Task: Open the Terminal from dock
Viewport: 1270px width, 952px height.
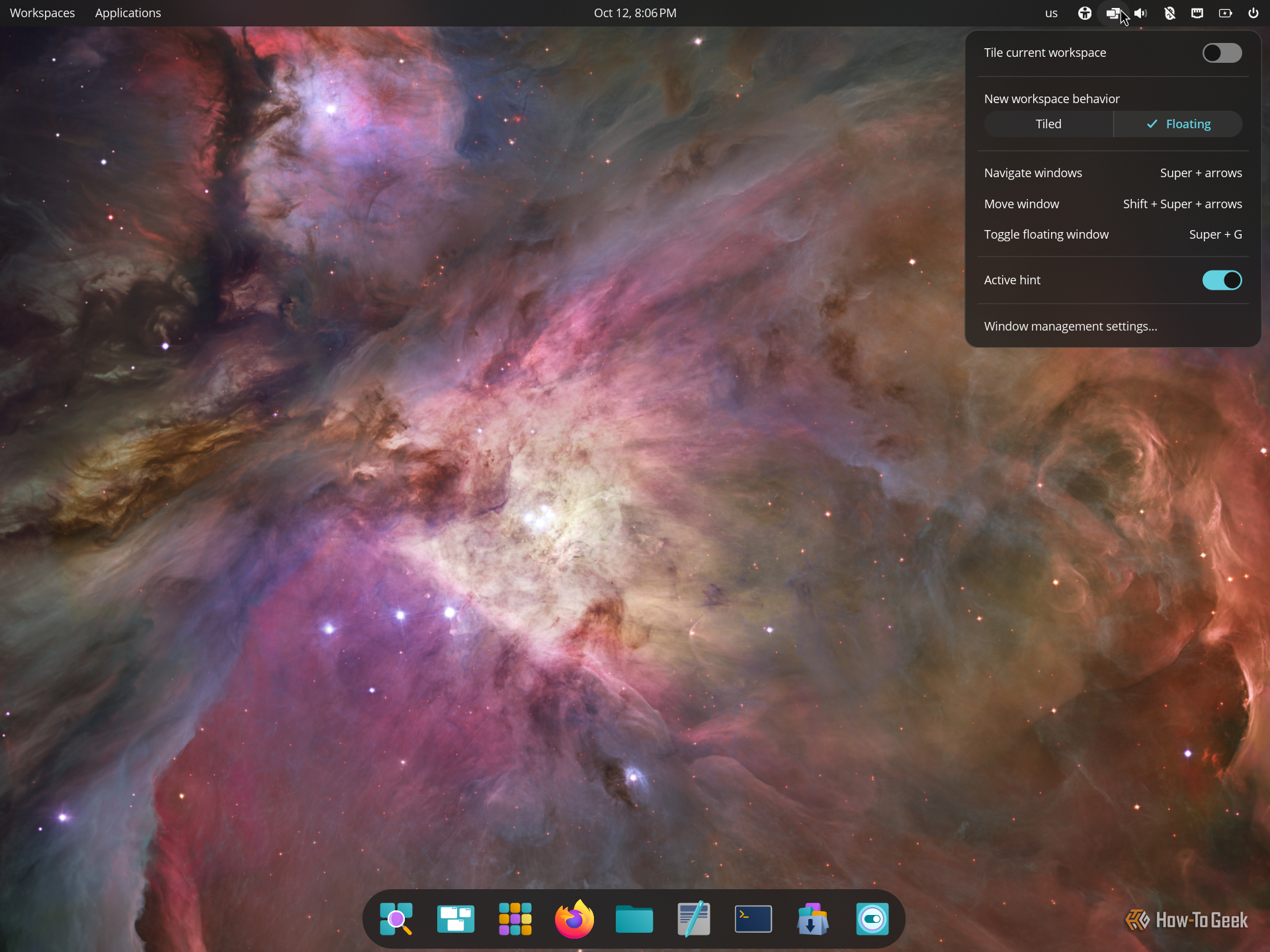Action: 753,919
